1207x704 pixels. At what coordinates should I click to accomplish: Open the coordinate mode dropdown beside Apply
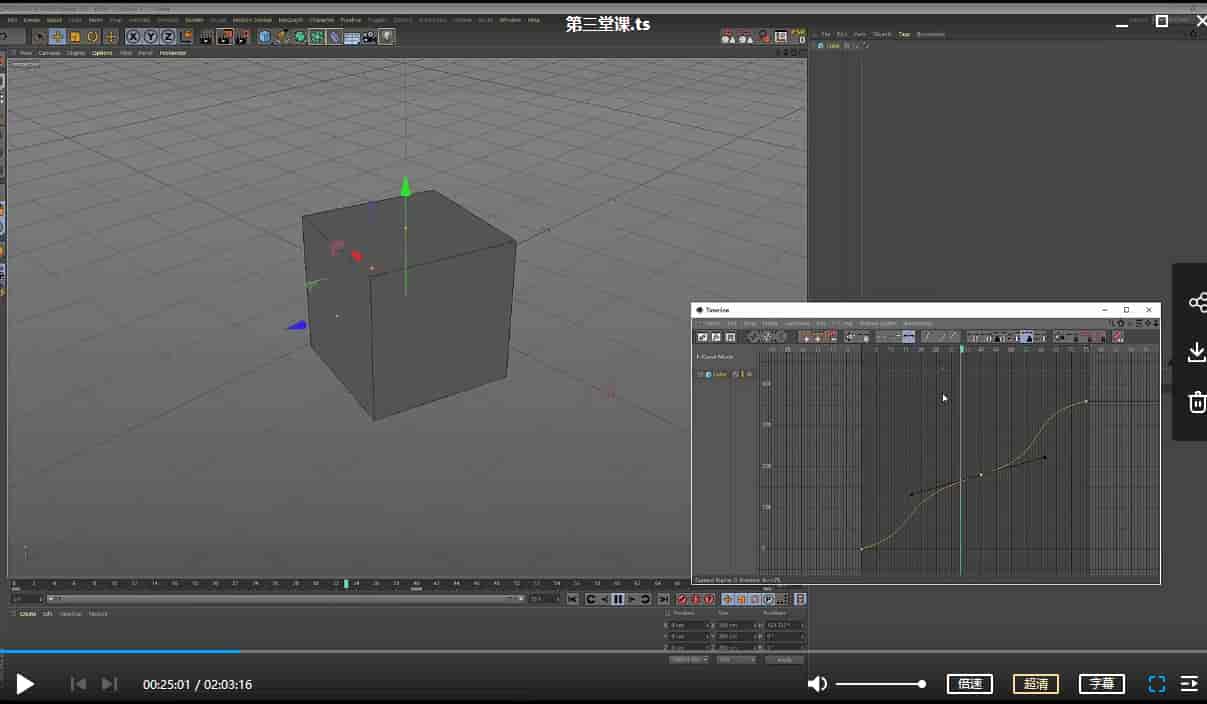pyautogui.click(x=689, y=660)
